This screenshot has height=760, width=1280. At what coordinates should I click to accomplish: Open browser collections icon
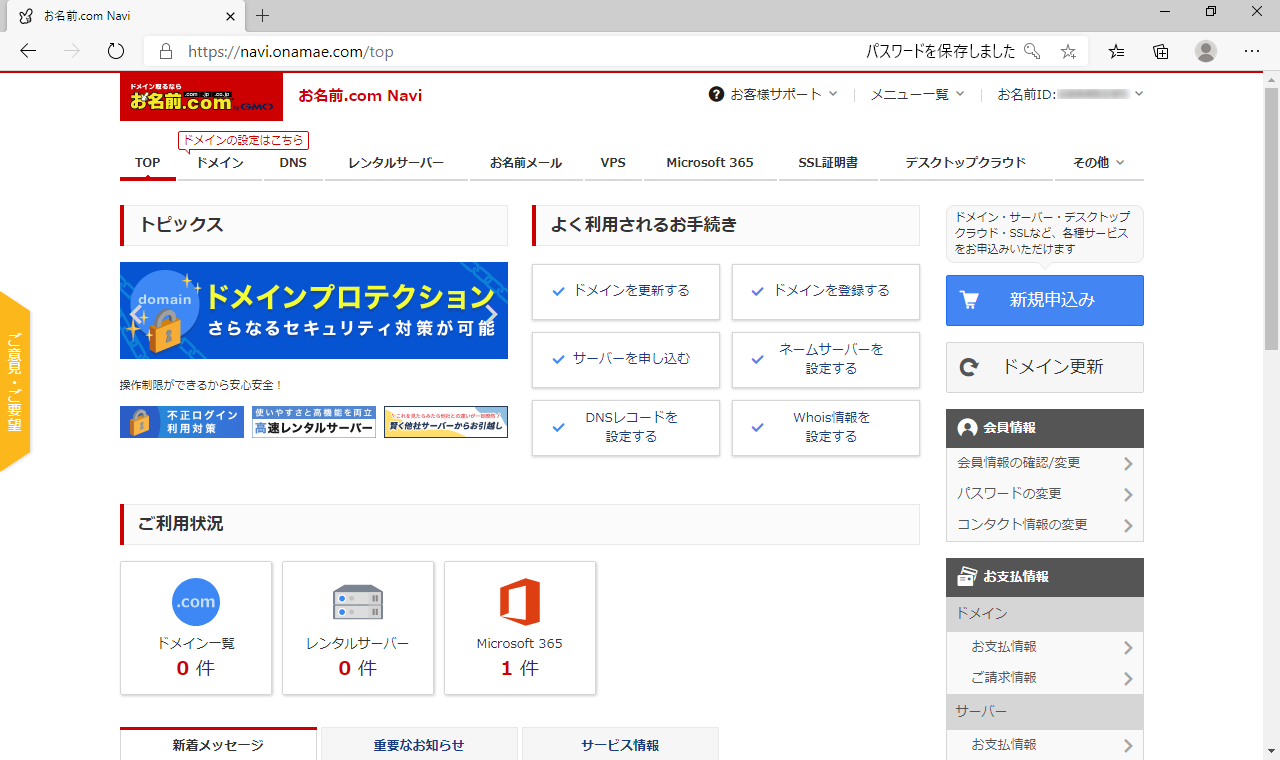coord(1161,51)
